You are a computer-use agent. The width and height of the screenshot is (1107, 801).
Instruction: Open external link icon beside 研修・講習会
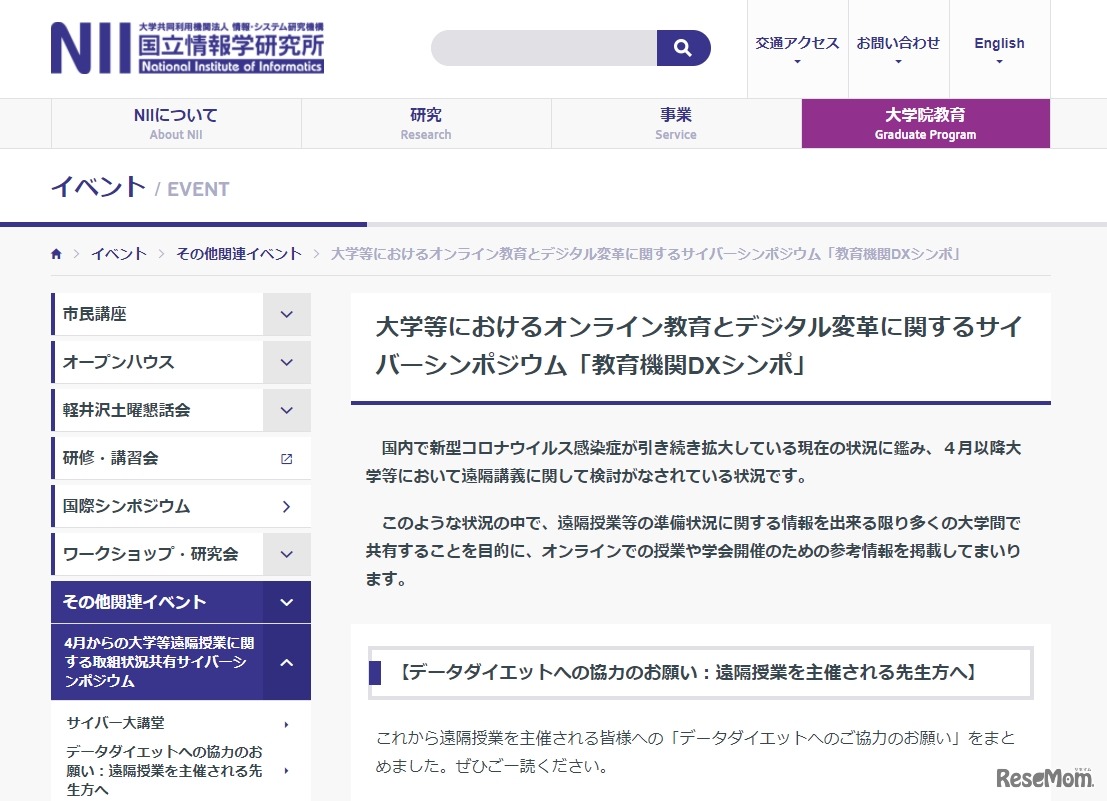tap(286, 458)
